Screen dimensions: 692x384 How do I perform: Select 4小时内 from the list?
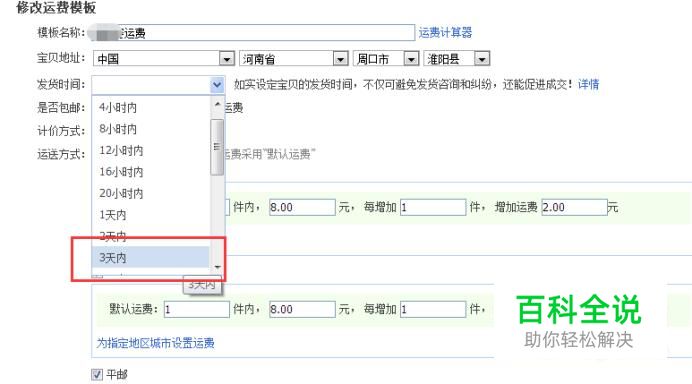point(150,107)
